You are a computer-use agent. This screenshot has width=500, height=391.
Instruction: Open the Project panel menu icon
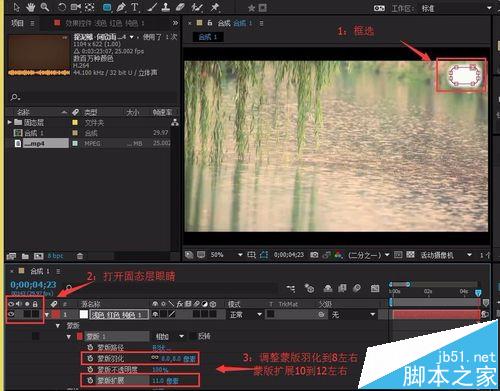(x=32, y=23)
